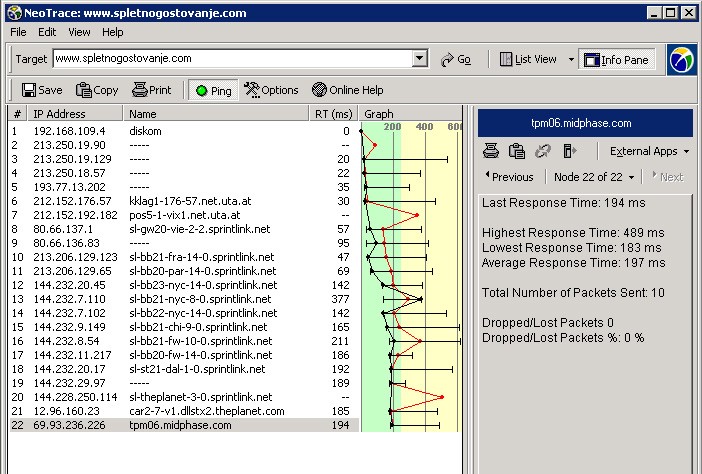Screen dimensions: 702x474
Task: Switch to List View
Action: tap(528, 60)
